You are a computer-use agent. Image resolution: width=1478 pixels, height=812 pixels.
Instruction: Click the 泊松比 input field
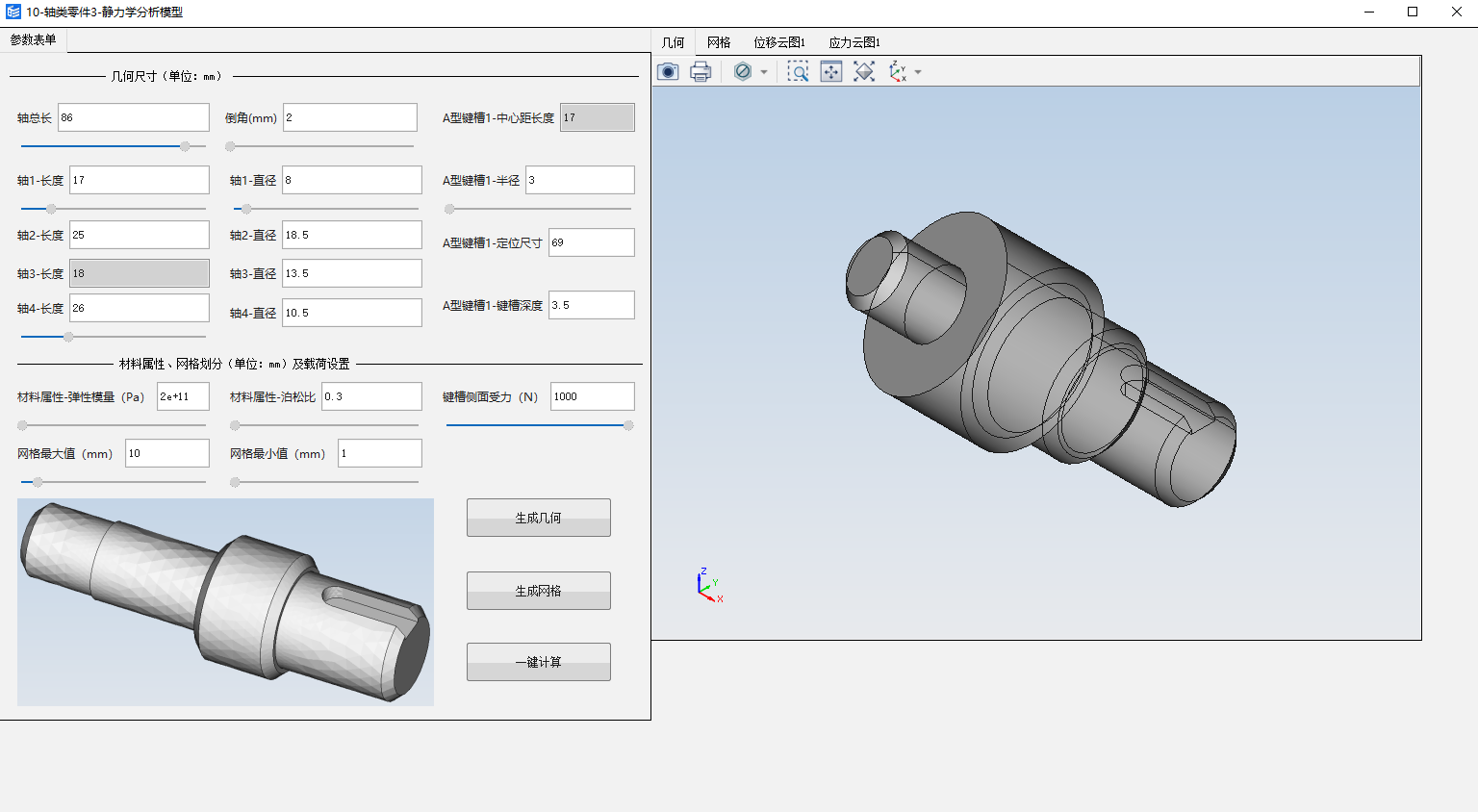click(x=371, y=396)
